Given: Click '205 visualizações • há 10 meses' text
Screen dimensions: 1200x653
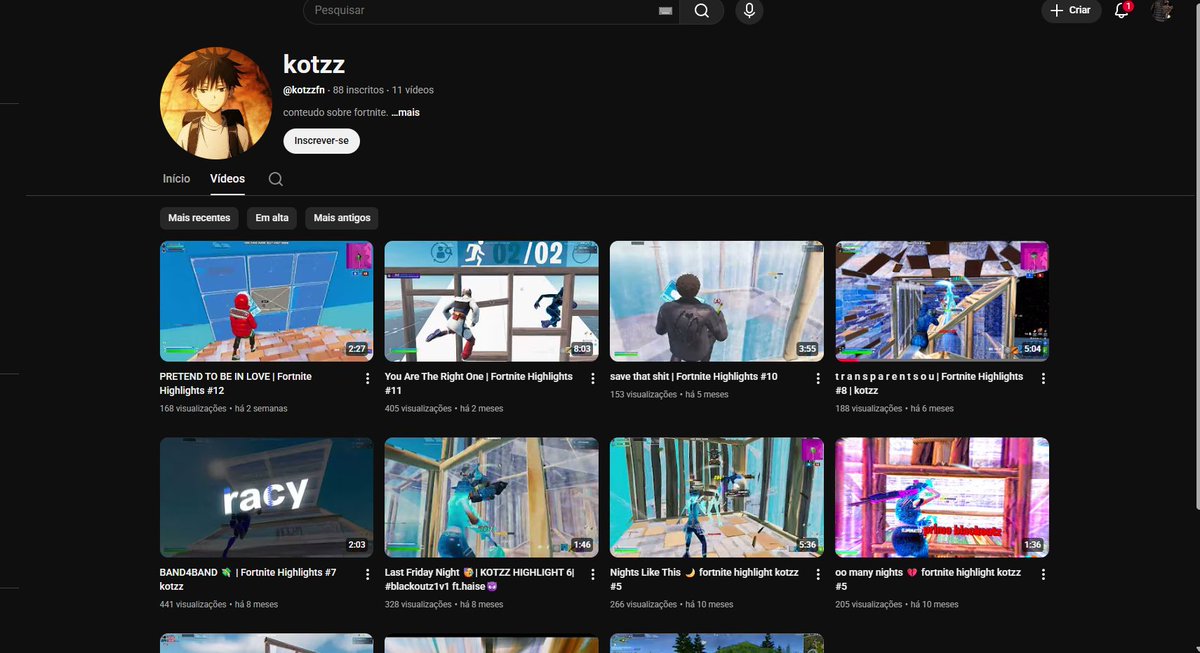Looking at the screenshot, I should pos(897,605).
